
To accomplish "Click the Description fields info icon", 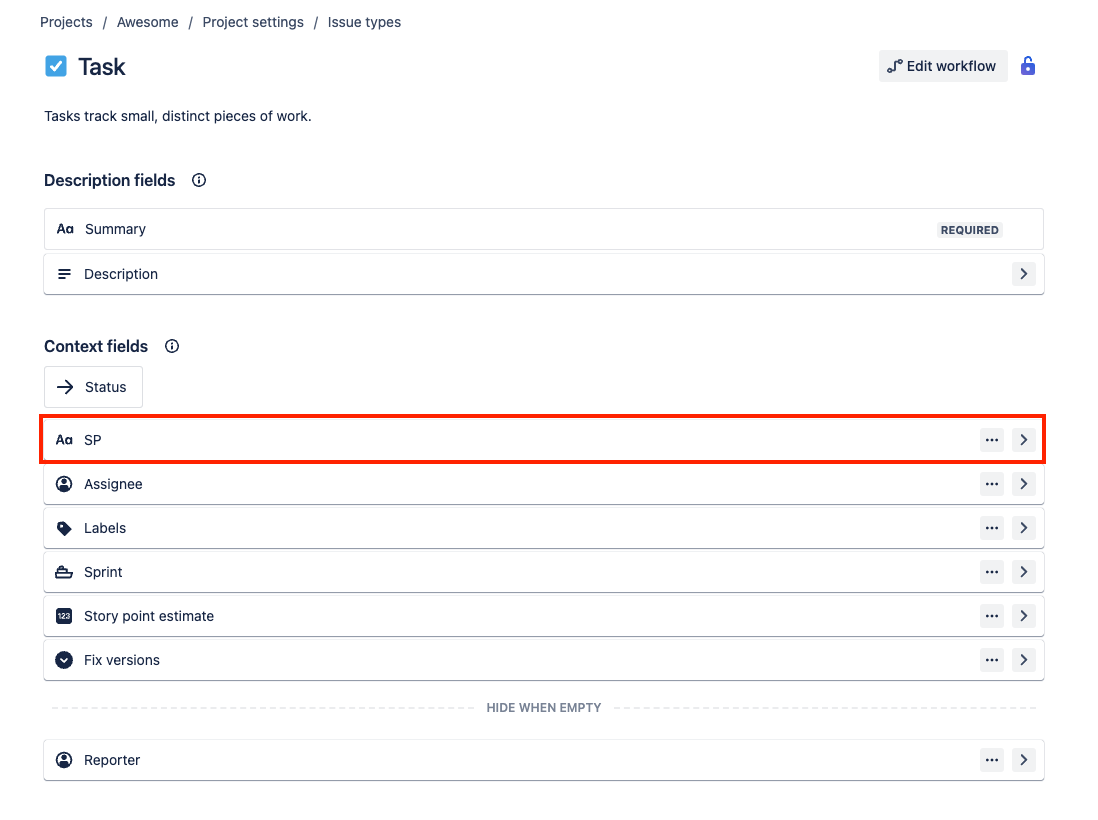I will point(198,180).
